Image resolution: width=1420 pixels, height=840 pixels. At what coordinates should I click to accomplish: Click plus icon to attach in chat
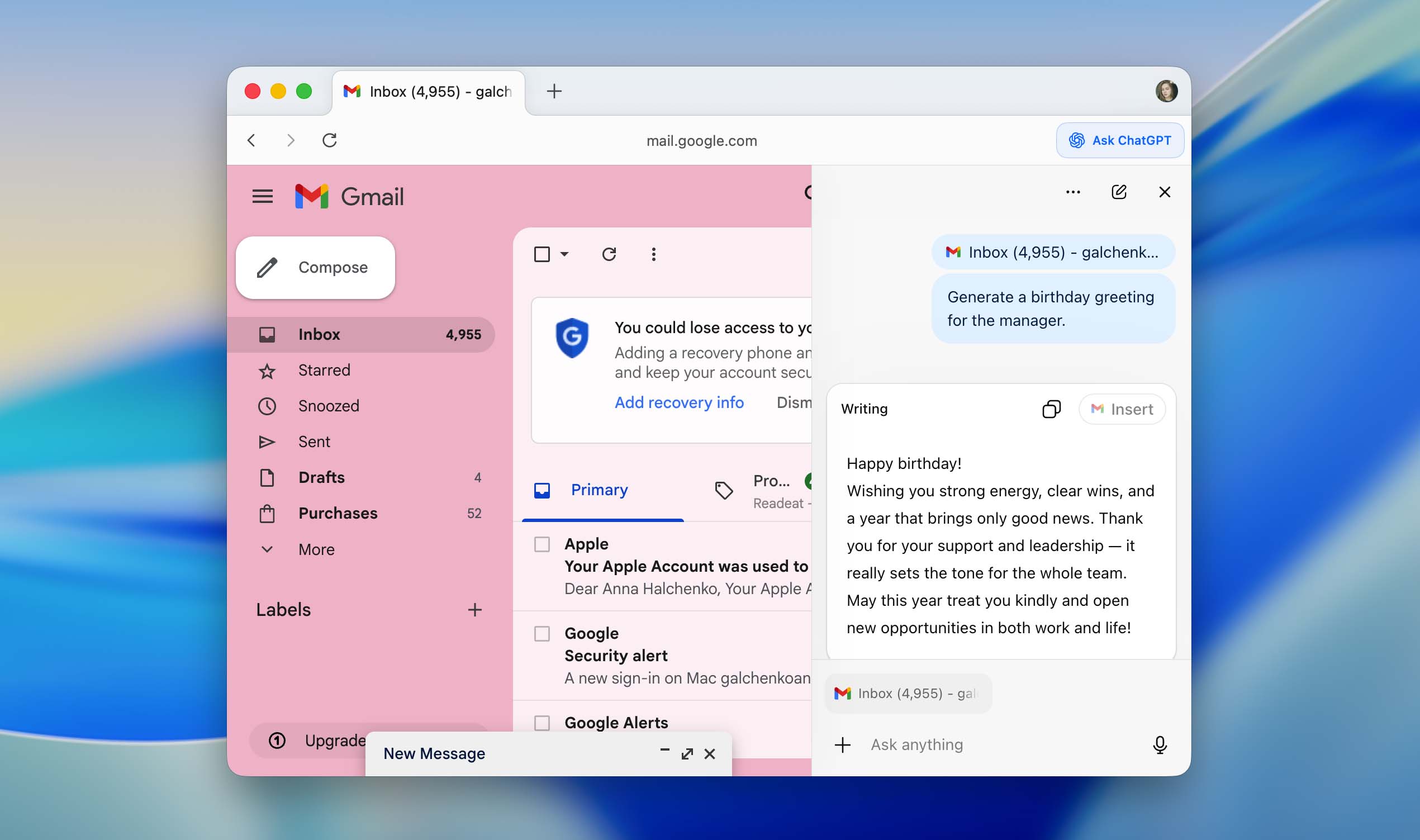(x=842, y=744)
